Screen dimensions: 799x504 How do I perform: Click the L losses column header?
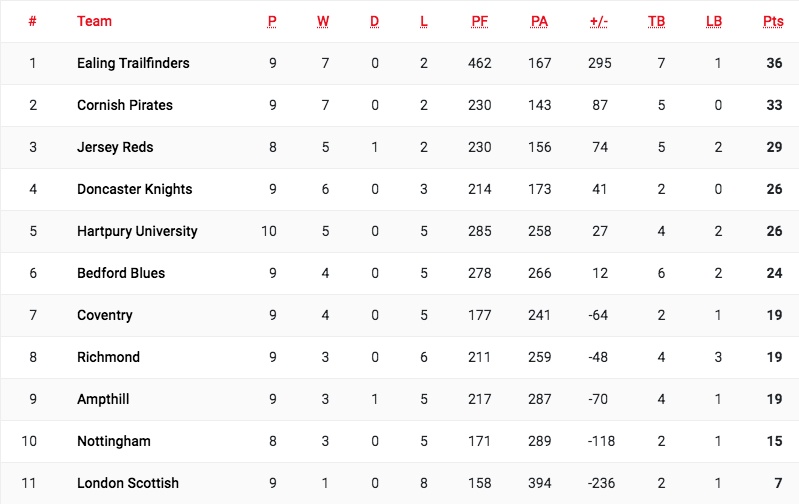[x=424, y=21]
